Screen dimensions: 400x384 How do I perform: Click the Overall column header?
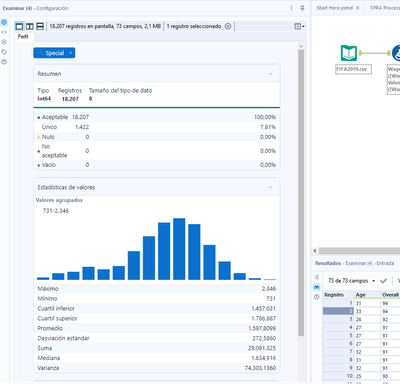point(391,295)
